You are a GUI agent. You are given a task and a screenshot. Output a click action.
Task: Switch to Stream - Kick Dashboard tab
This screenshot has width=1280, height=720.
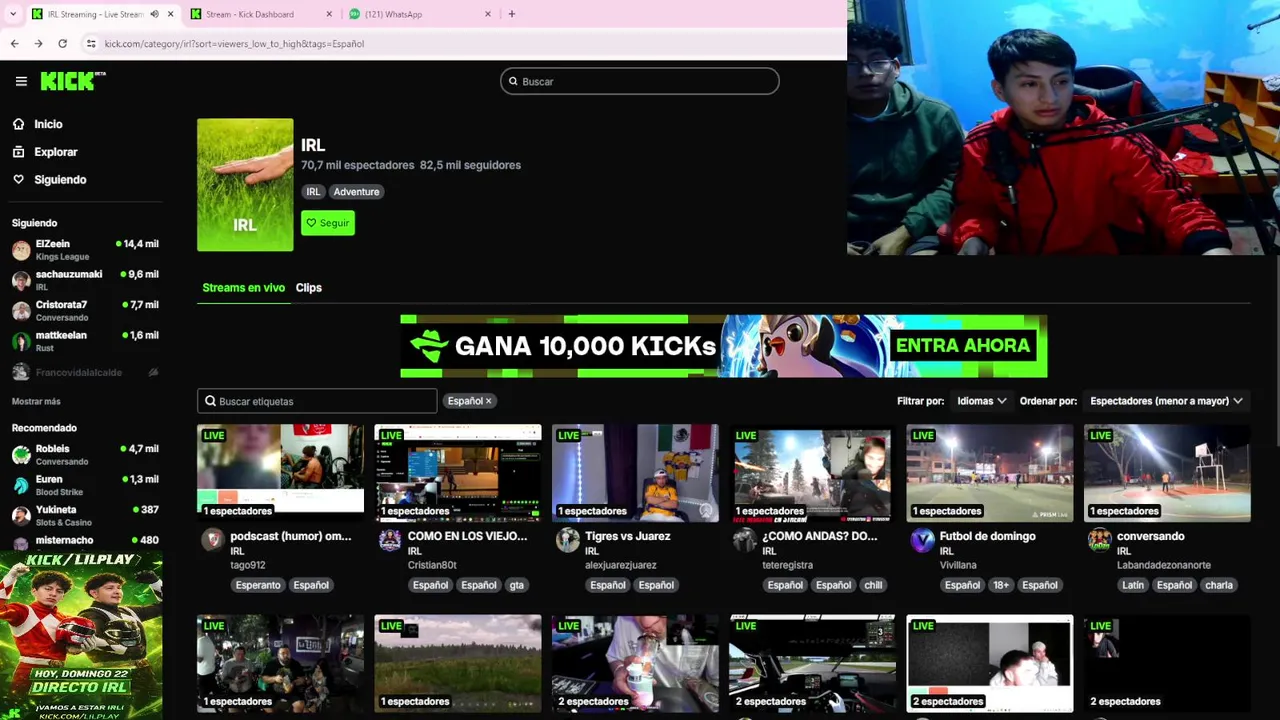250,14
